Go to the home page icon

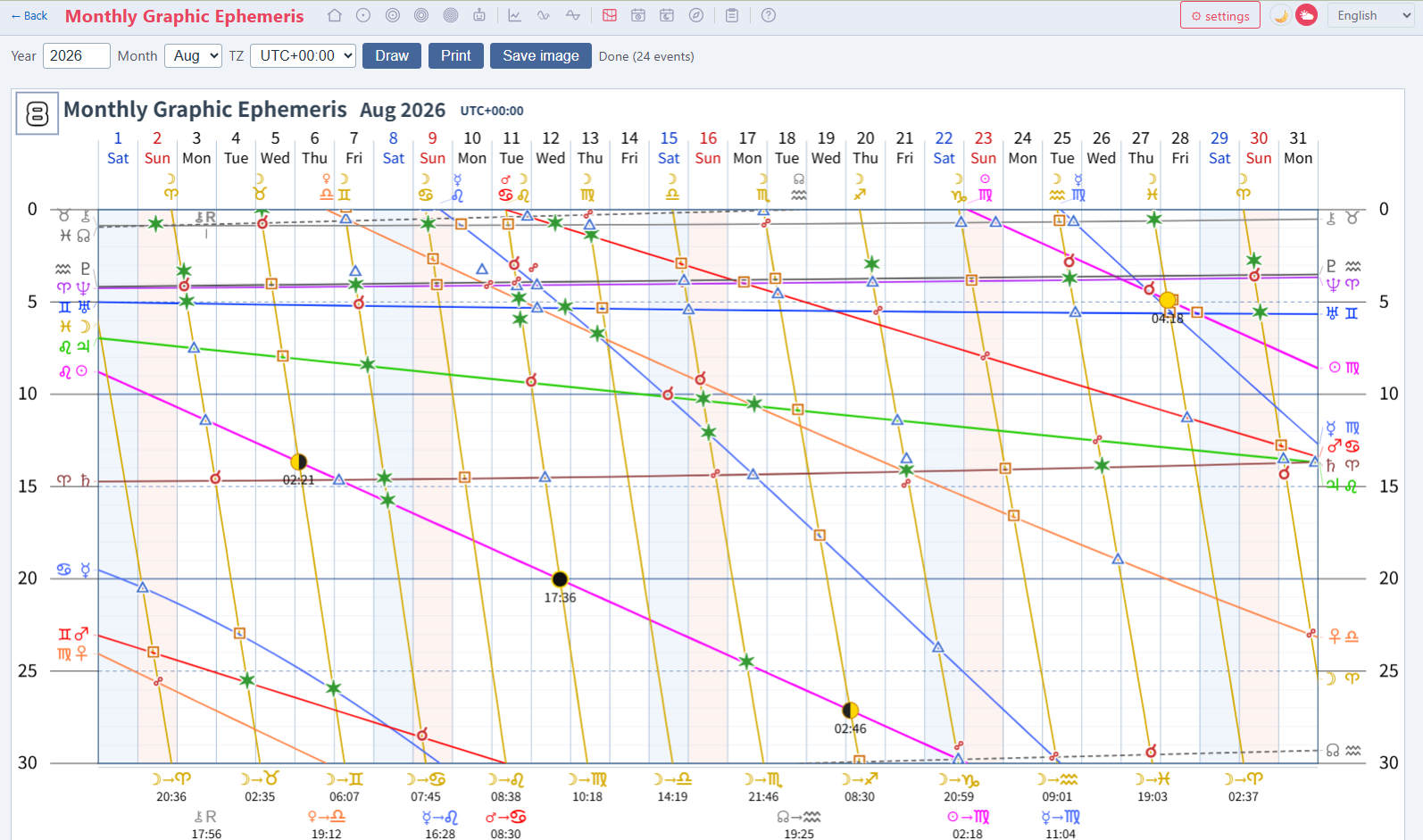click(x=334, y=15)
